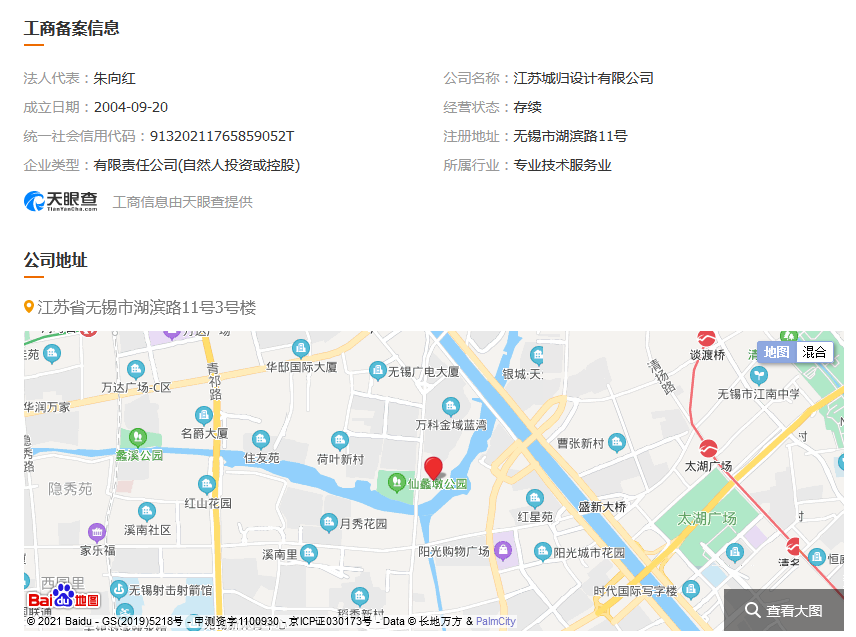Click the registered address 无锡市湖滨路11号
Viewport: 856px width, 637px height.
(570, 136)
